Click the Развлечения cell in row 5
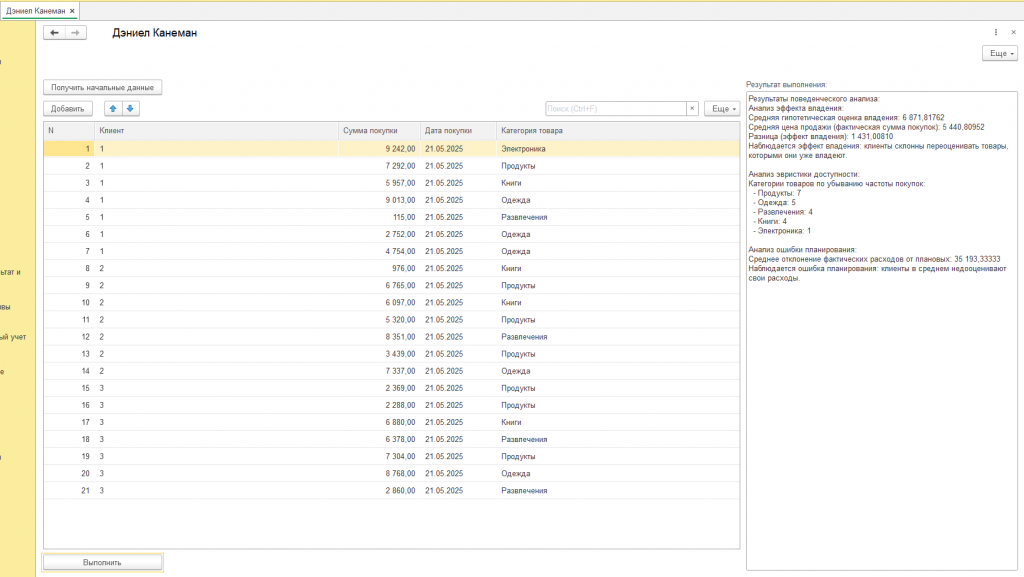 tap(618, 217)
